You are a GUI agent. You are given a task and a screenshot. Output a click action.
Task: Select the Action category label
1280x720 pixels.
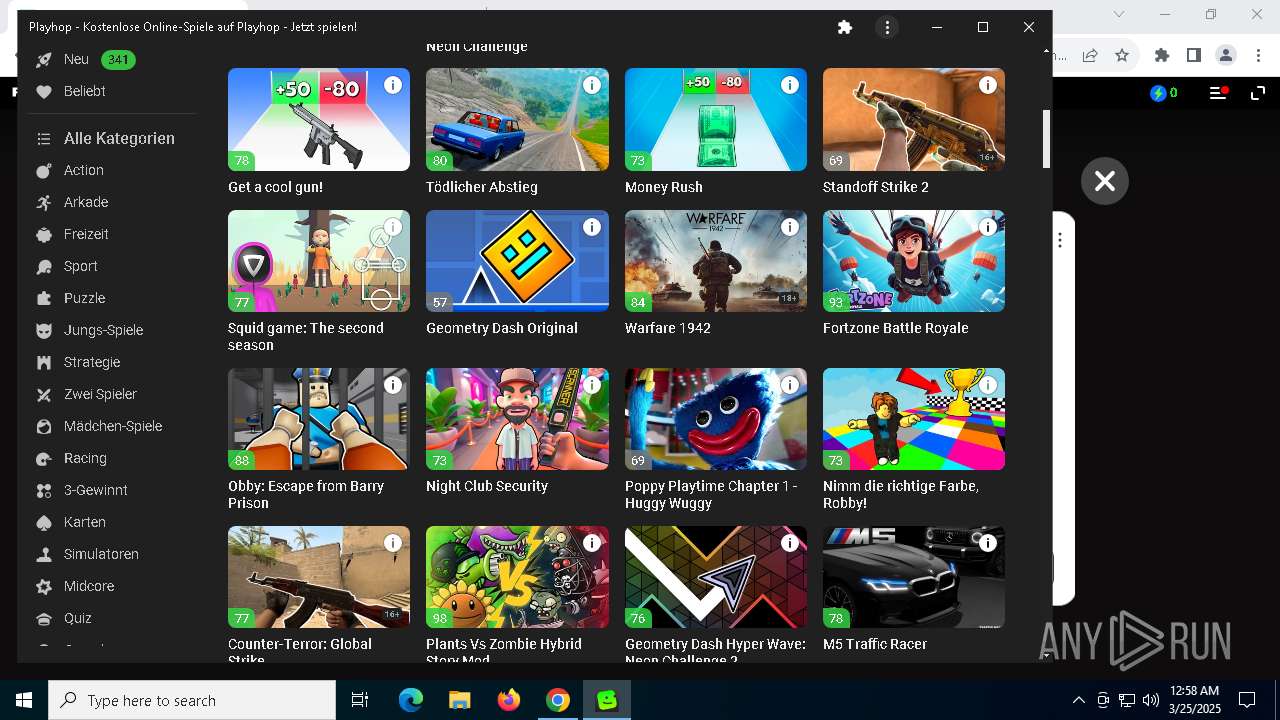click(84, 170)
